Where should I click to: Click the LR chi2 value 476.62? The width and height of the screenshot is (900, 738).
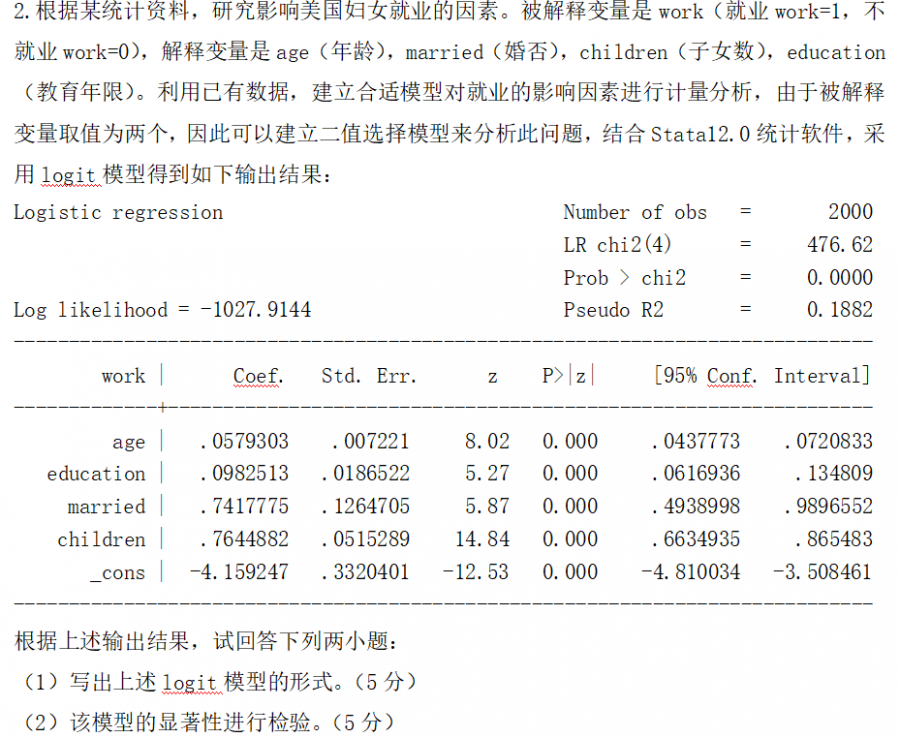(x=840, y=245)
